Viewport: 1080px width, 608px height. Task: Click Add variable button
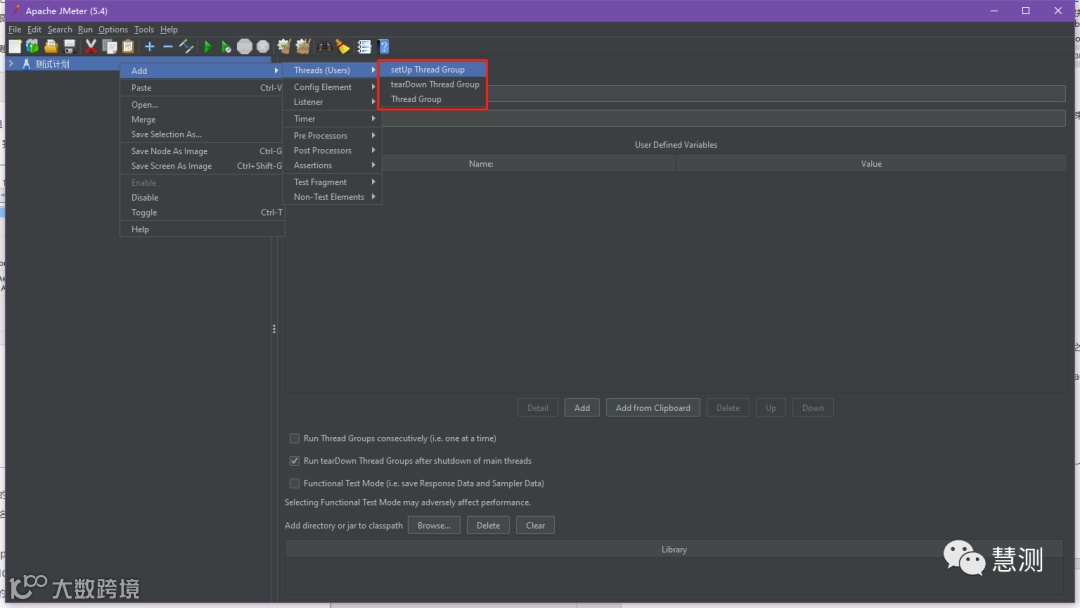(582, 408)
